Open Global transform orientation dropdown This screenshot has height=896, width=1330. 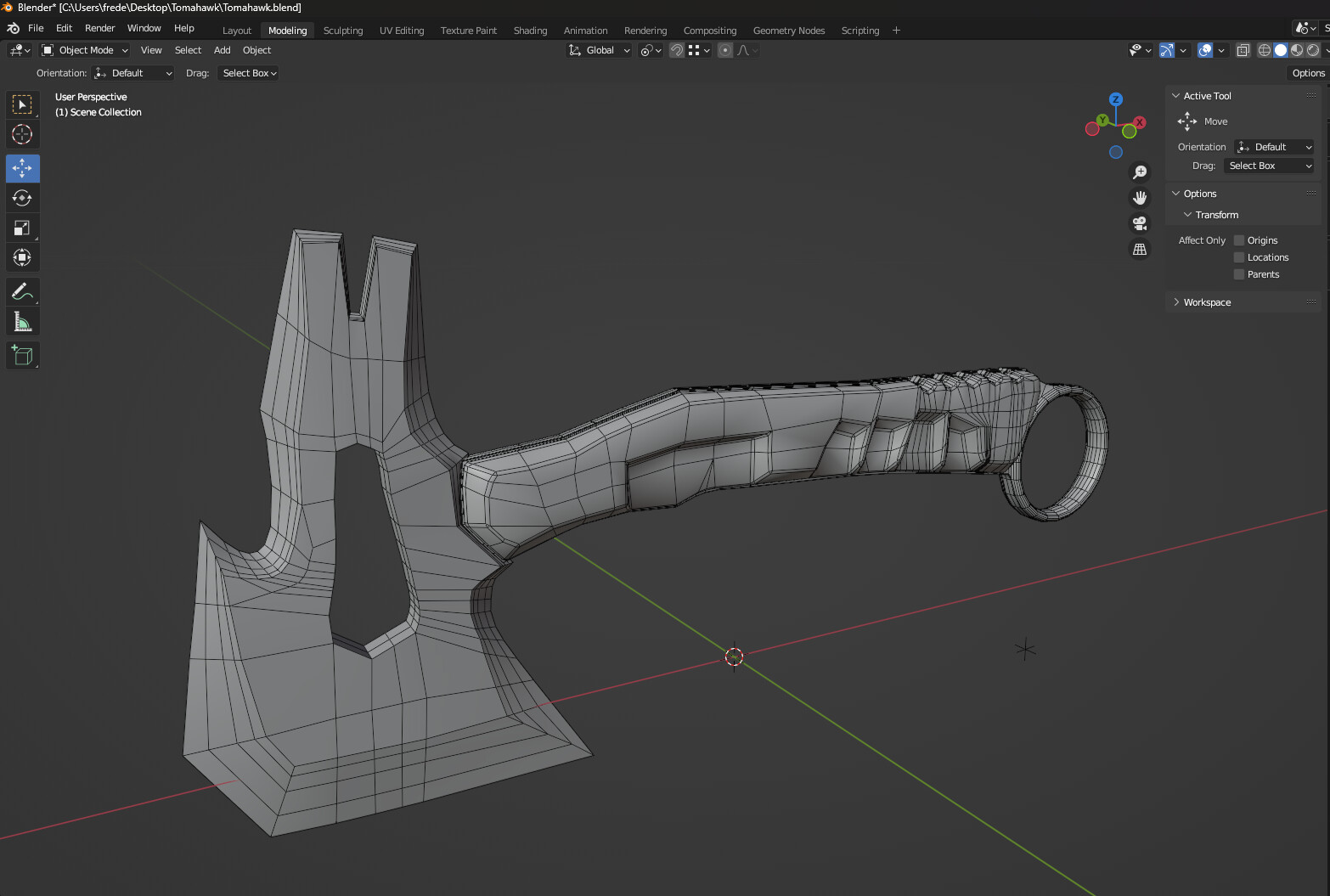[599, 50]
